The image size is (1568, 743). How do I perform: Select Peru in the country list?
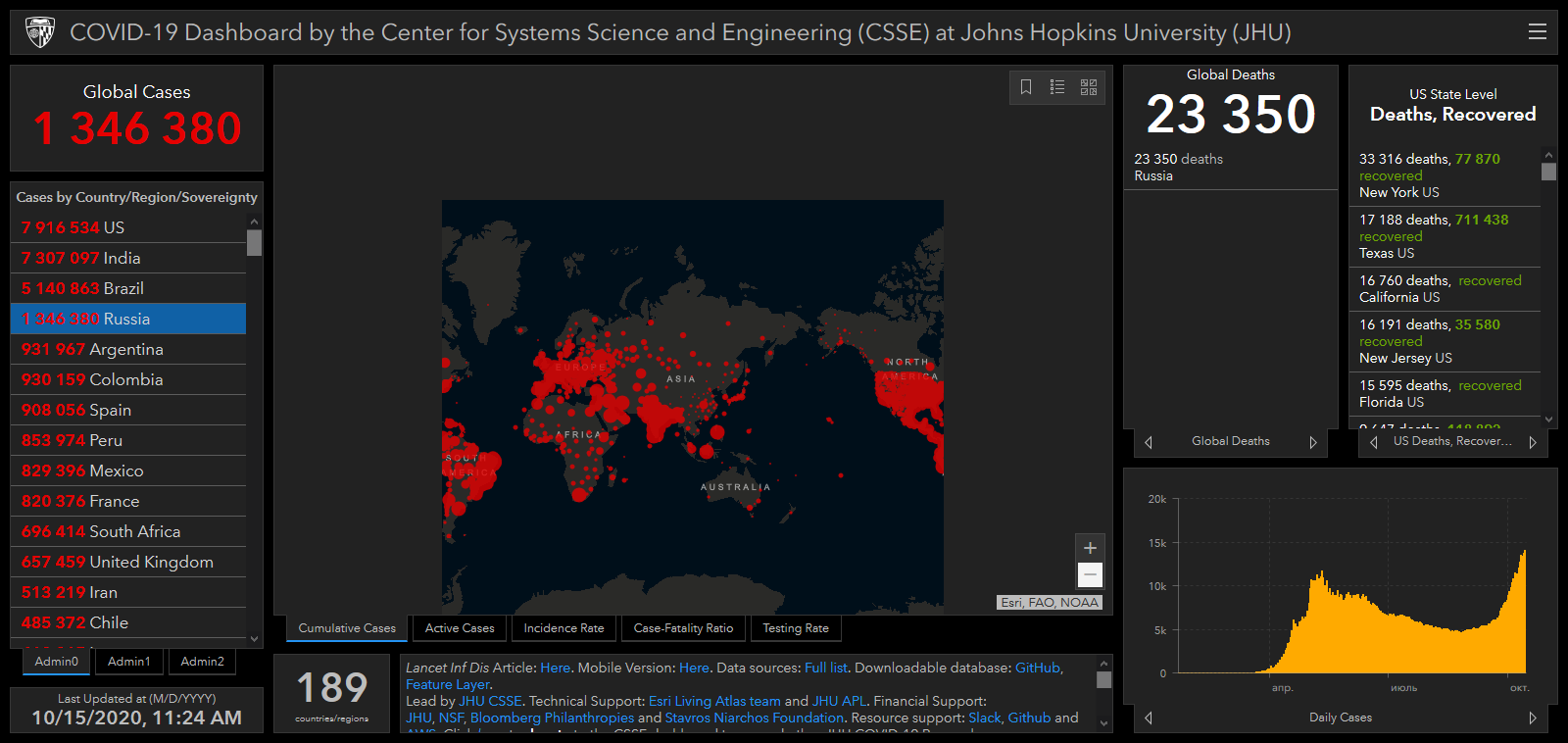click(128, 440)
